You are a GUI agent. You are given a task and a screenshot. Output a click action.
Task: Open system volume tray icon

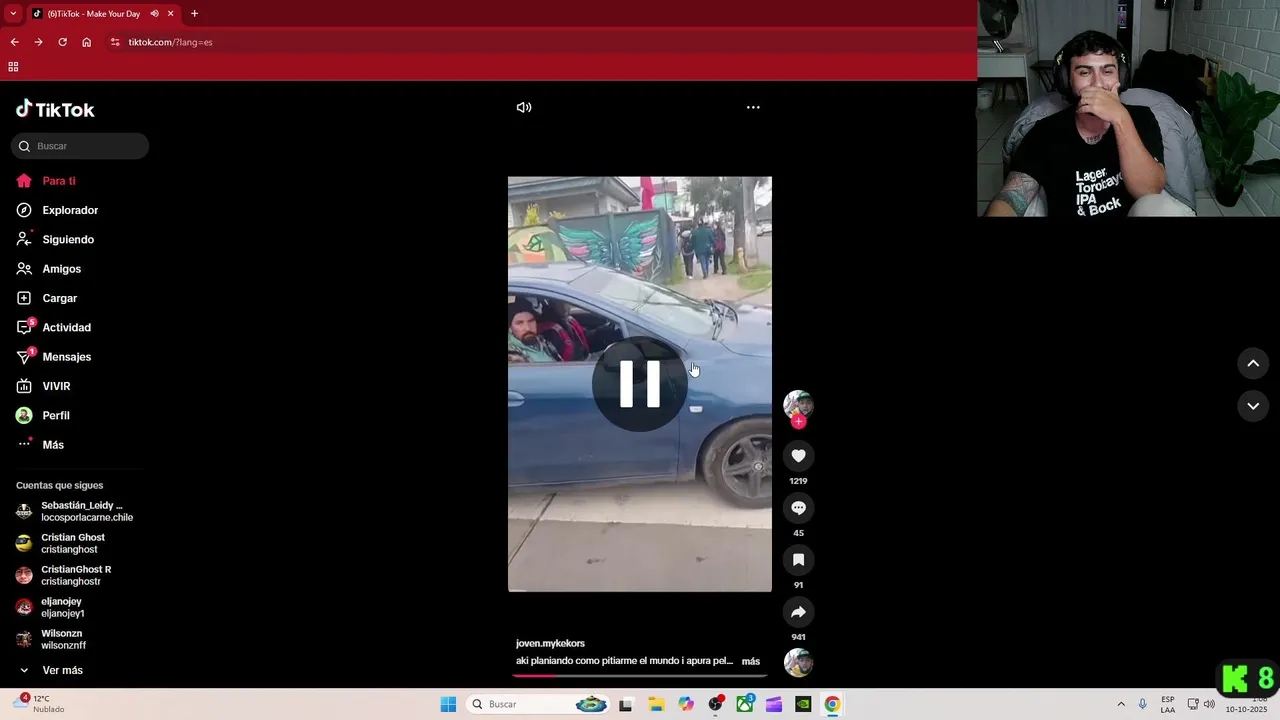1209,704
